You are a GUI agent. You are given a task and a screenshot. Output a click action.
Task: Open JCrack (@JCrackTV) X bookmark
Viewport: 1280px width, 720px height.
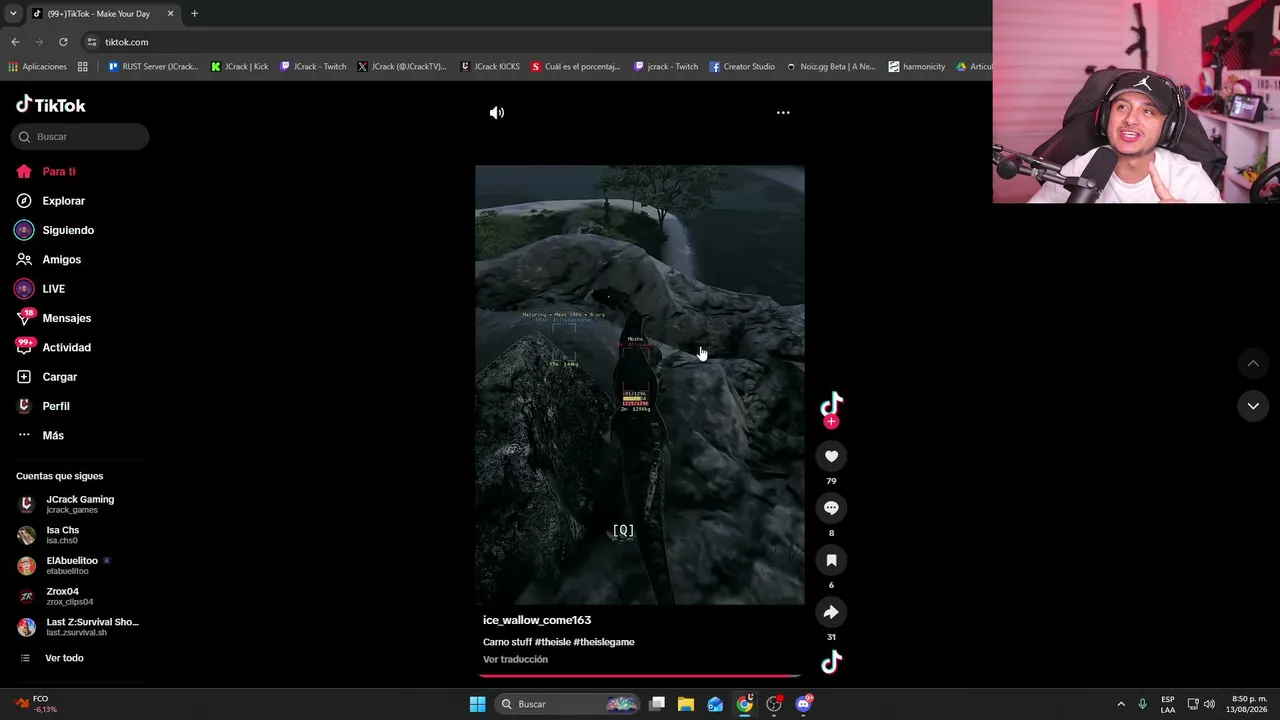[402, 67]
